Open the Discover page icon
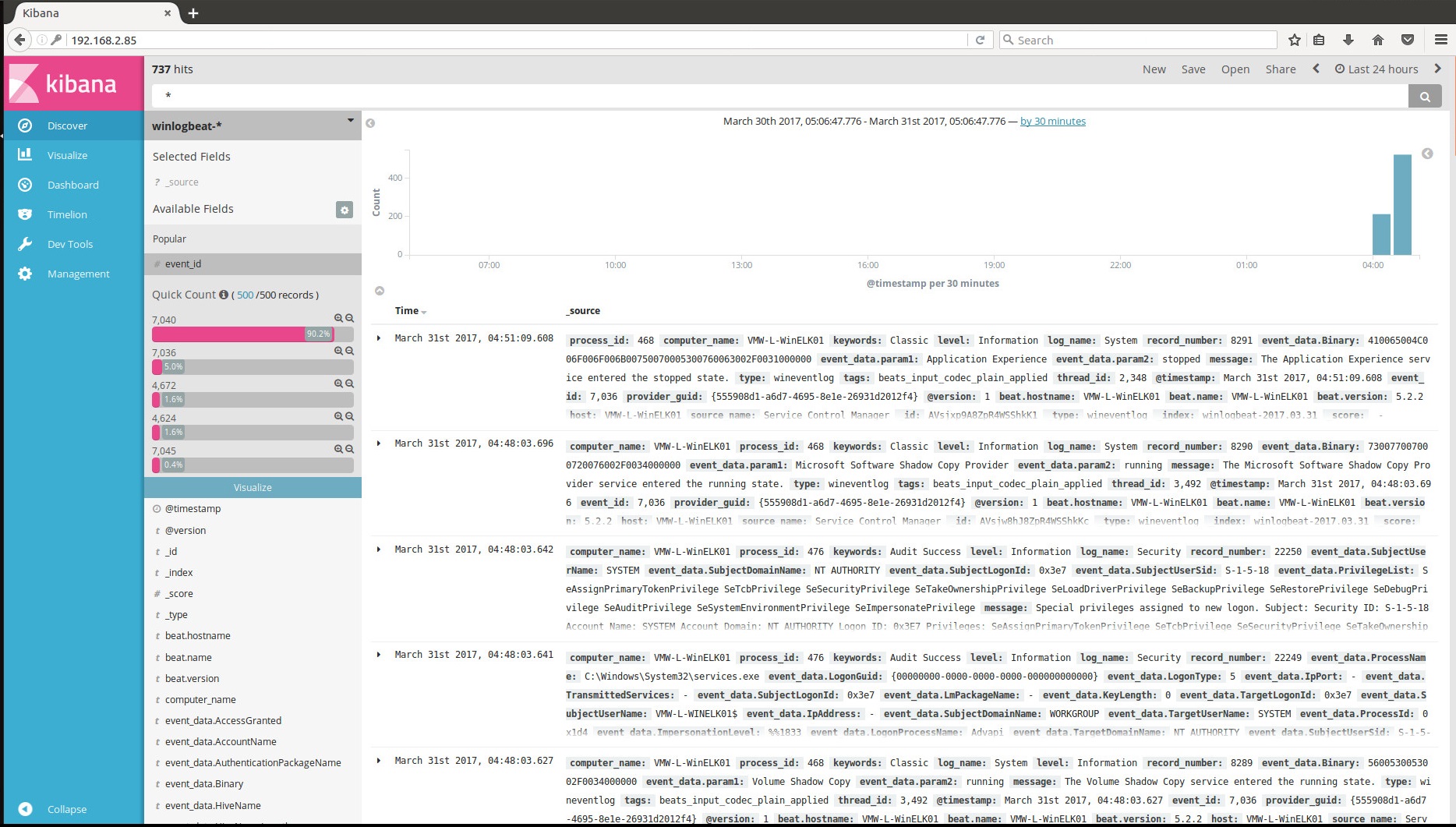 [x=25, y=125]
